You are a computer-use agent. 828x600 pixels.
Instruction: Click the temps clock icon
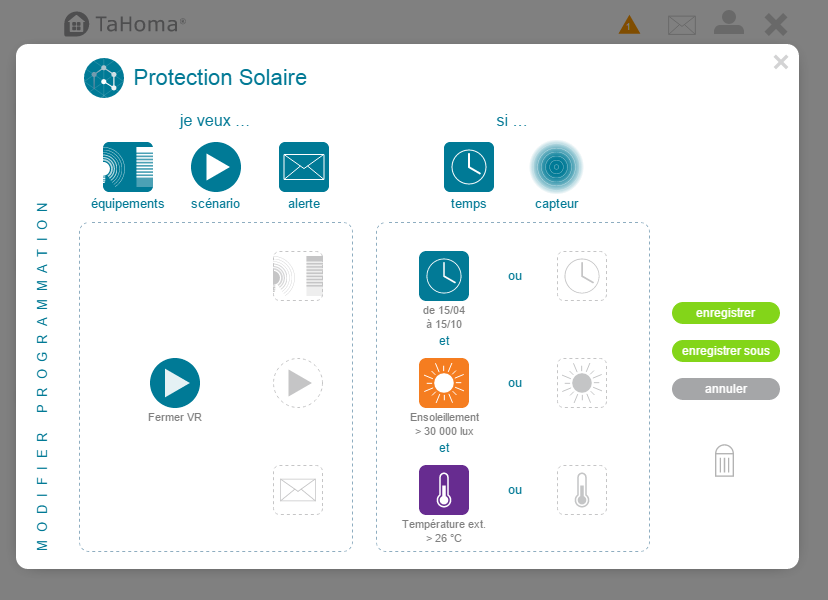pos(469,167)
